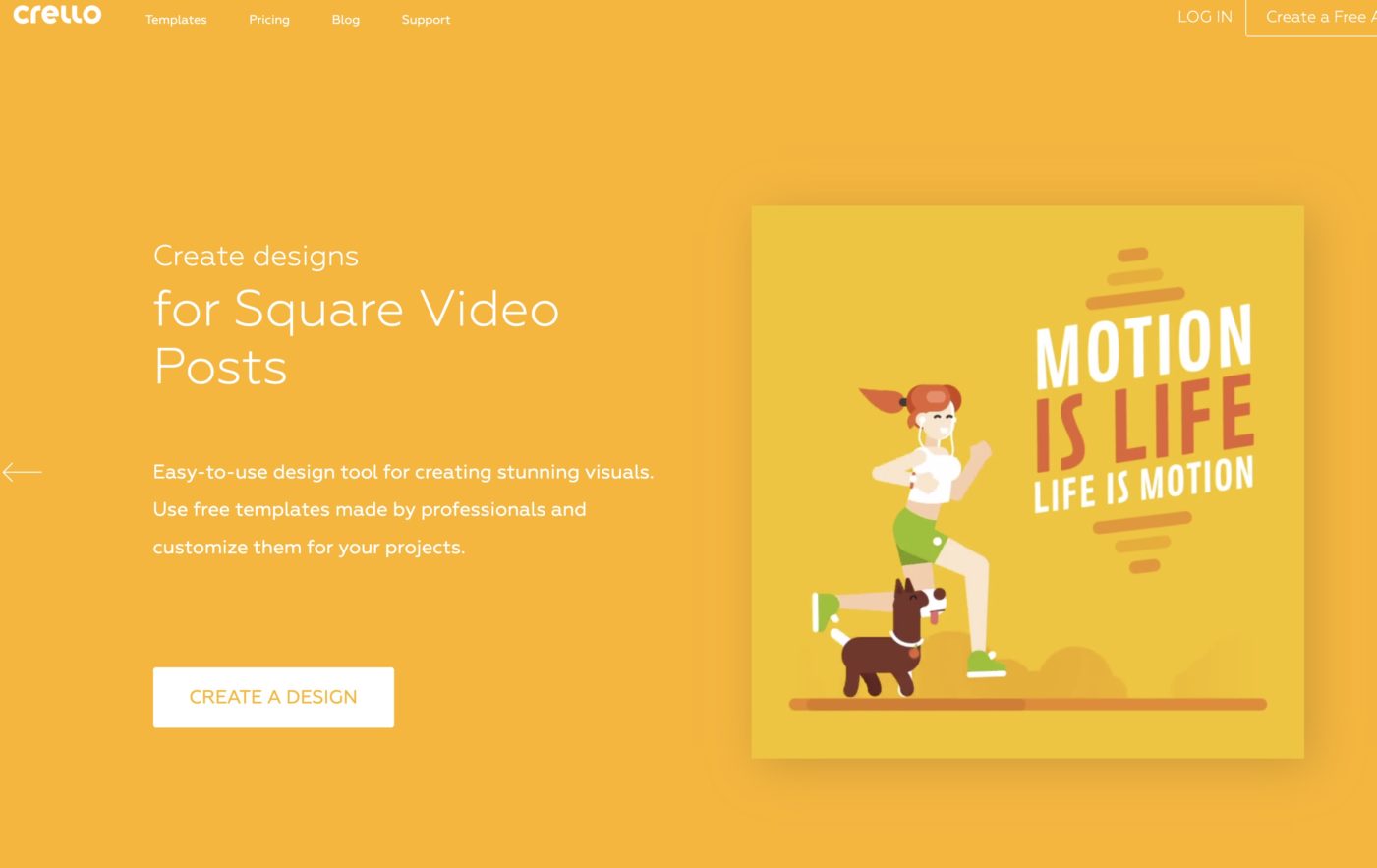The width and height of the screenshot is (1377, 868).
Task: Click the white MOTION word in preview
Action: [1143, 344]
